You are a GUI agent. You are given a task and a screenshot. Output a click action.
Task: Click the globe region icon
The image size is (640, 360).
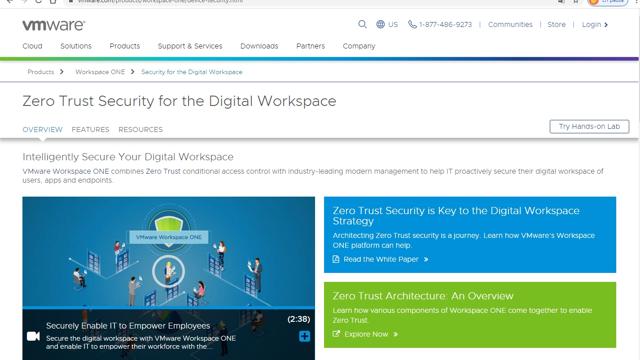380,24
